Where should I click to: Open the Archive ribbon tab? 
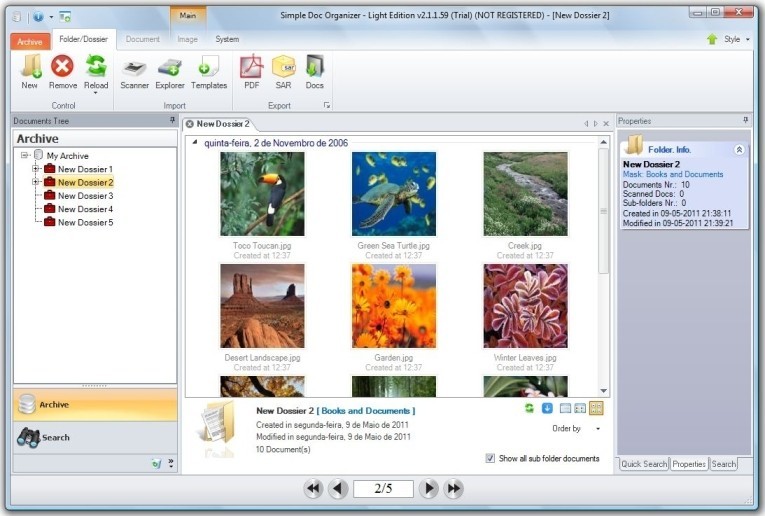(x=30, y=41)
